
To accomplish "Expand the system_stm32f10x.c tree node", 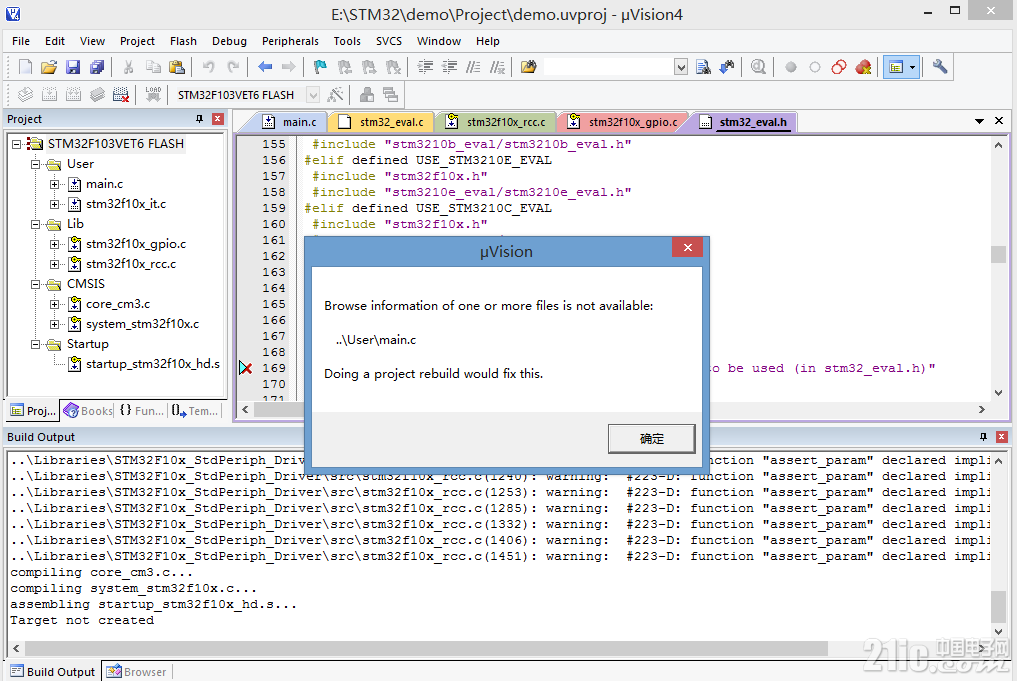I will click(x=54, y=324).
